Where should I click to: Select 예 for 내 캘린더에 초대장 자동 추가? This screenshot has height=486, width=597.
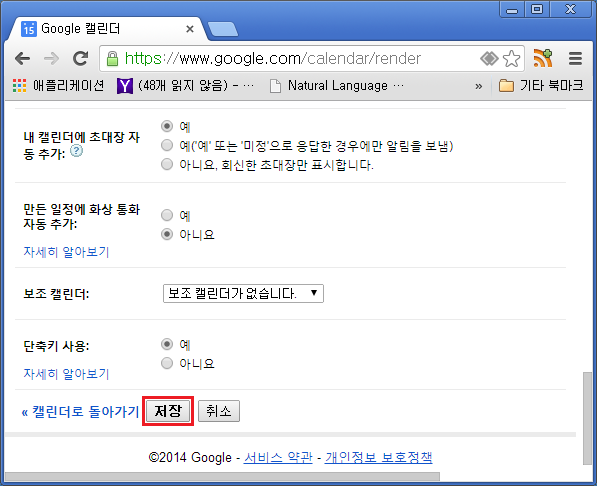click(167, 126)
